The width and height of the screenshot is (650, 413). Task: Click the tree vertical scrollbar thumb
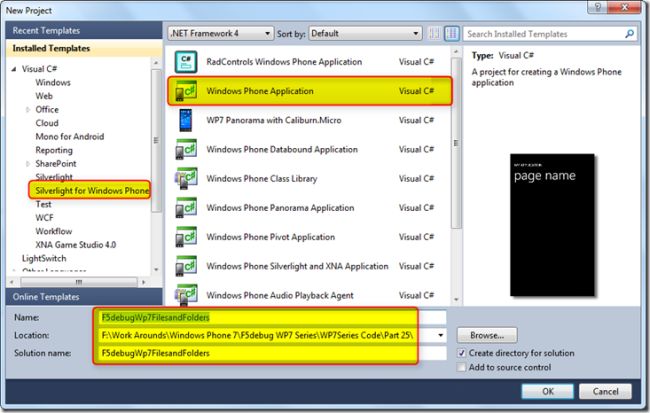pyautogui.click(x=156, y=140)
